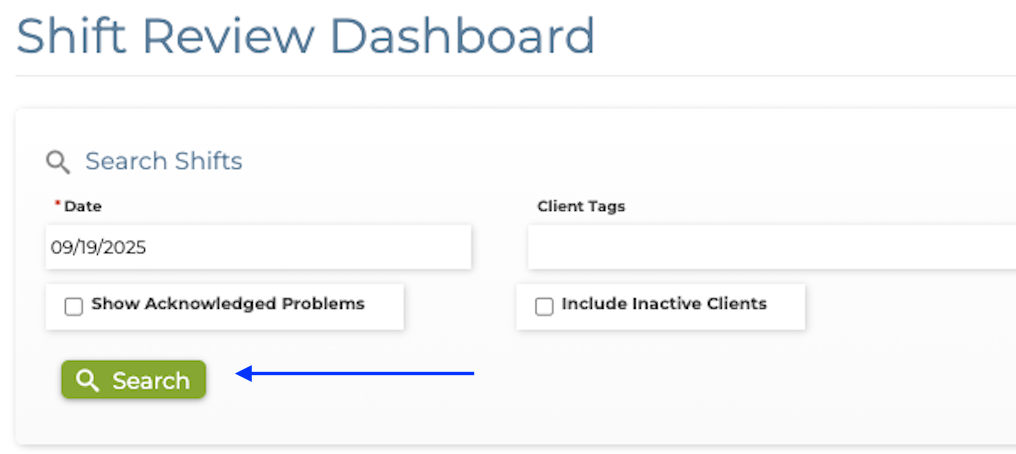Click the Include Inactive Clients label text
The width and height of the screenshot is (1016, 454).
(664, 304)
